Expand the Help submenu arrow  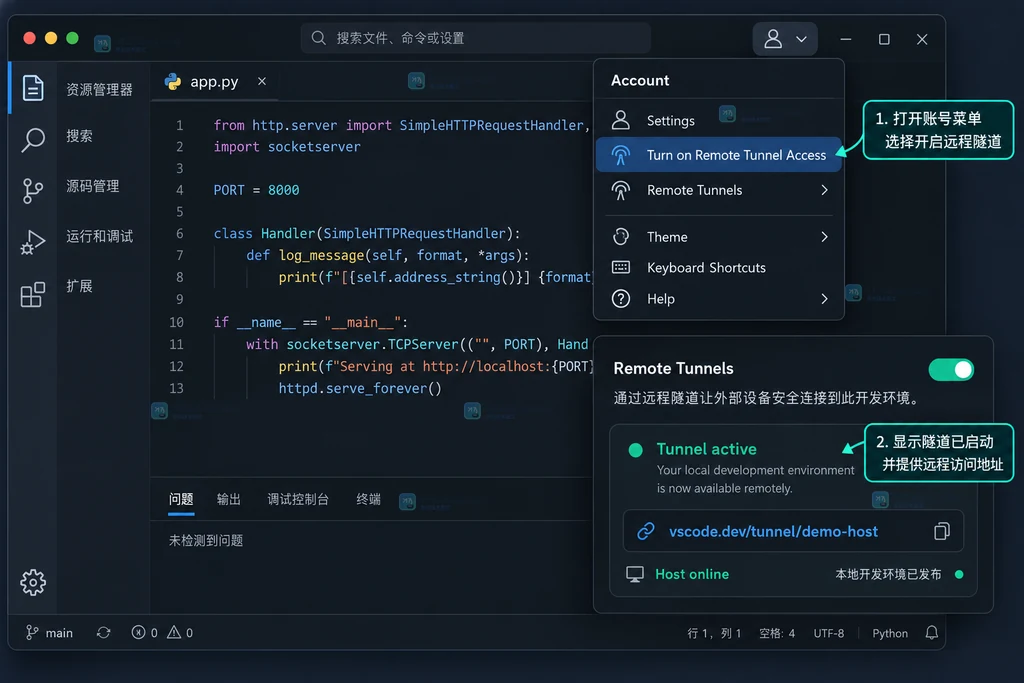click(x=824, y=298)
